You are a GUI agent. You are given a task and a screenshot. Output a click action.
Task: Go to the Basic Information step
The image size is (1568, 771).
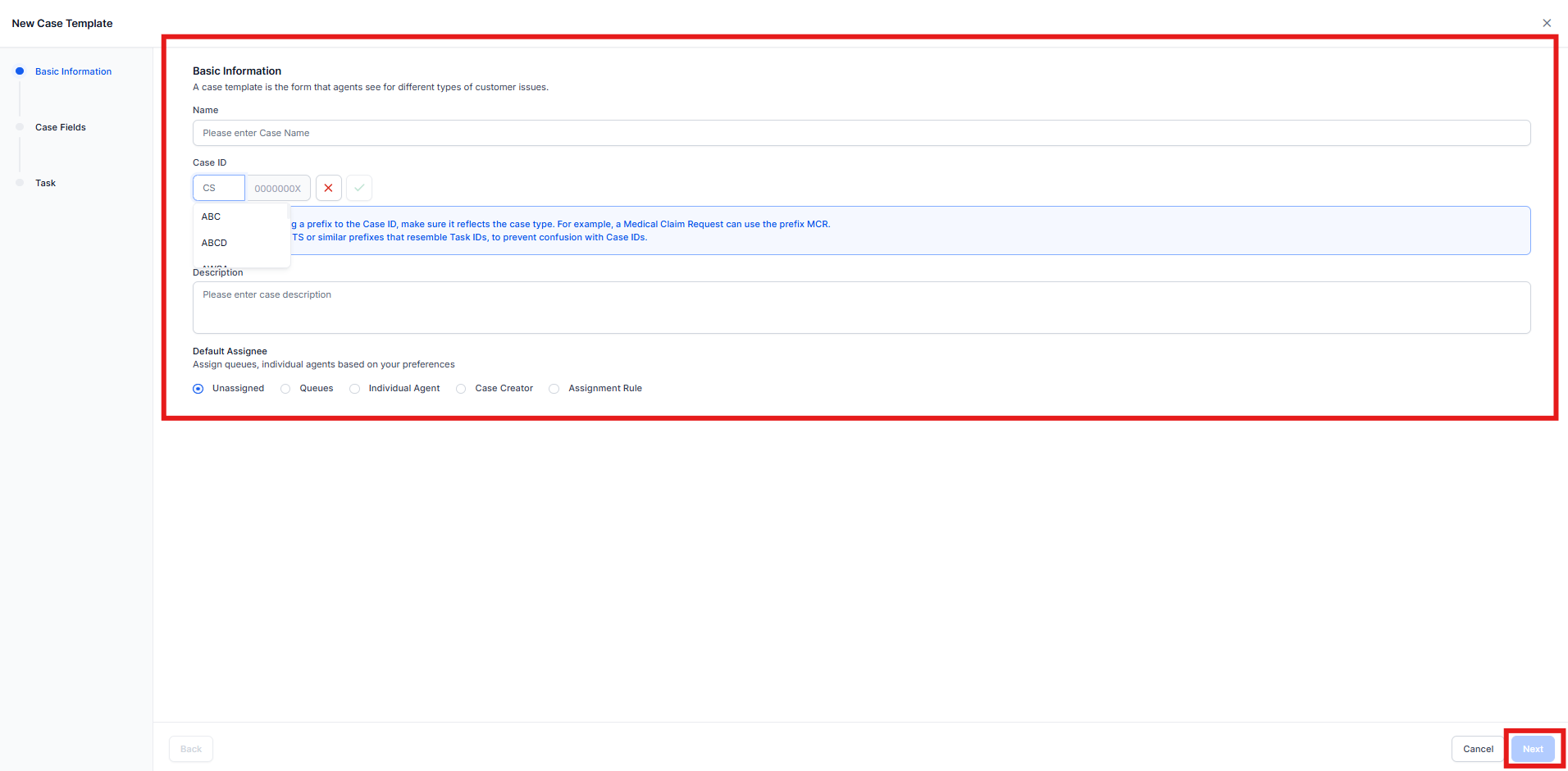(73, 71)
